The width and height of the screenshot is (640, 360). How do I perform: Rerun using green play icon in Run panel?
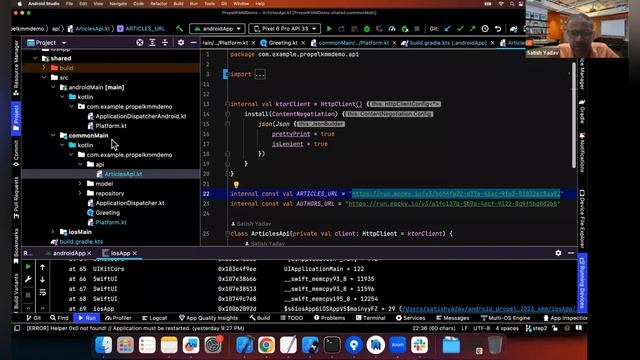(28, 267)
